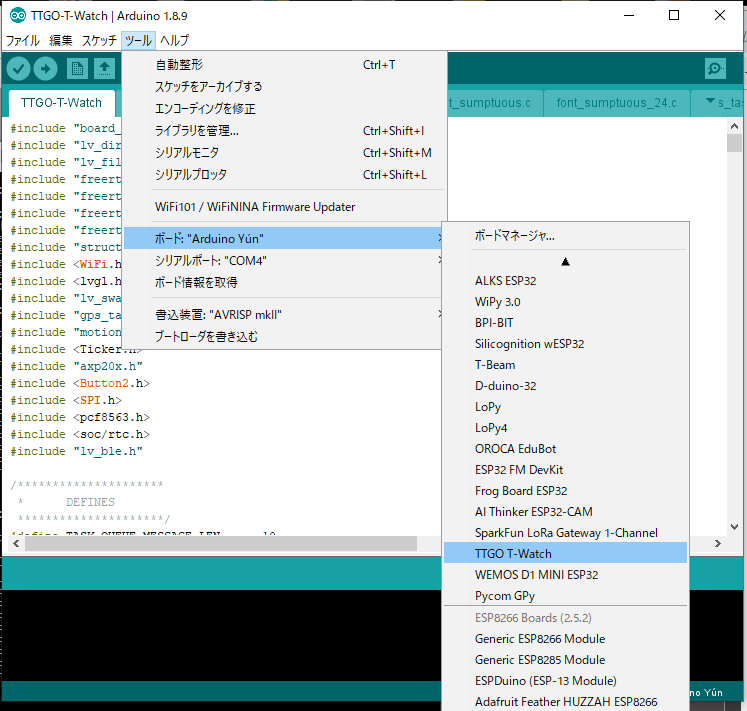Screen dimensions: 747x711
Task: Open ボードマネージャ... entry
Action: pyautogui.click(x=565, y=235)
